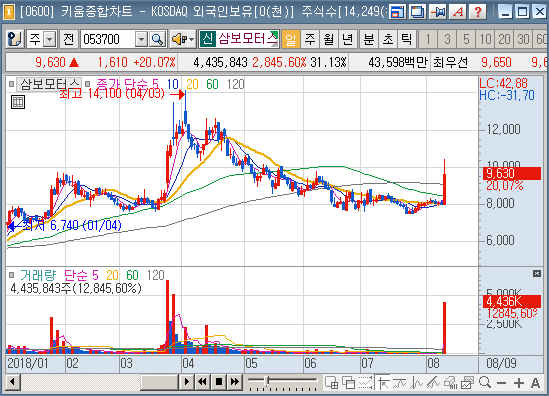
Task: Select the 분 minute period button
Action: (x=369, y=39)
